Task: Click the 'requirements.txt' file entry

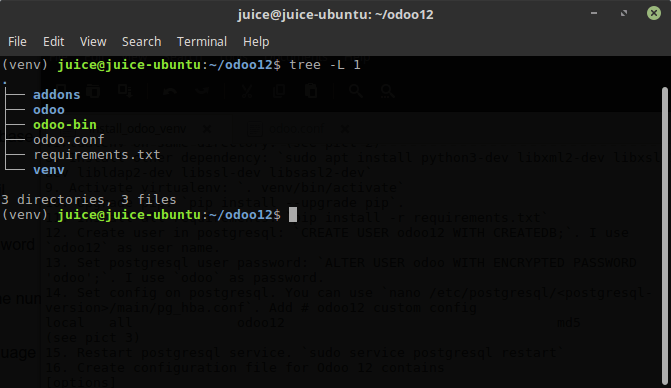Action: (97, 154)
